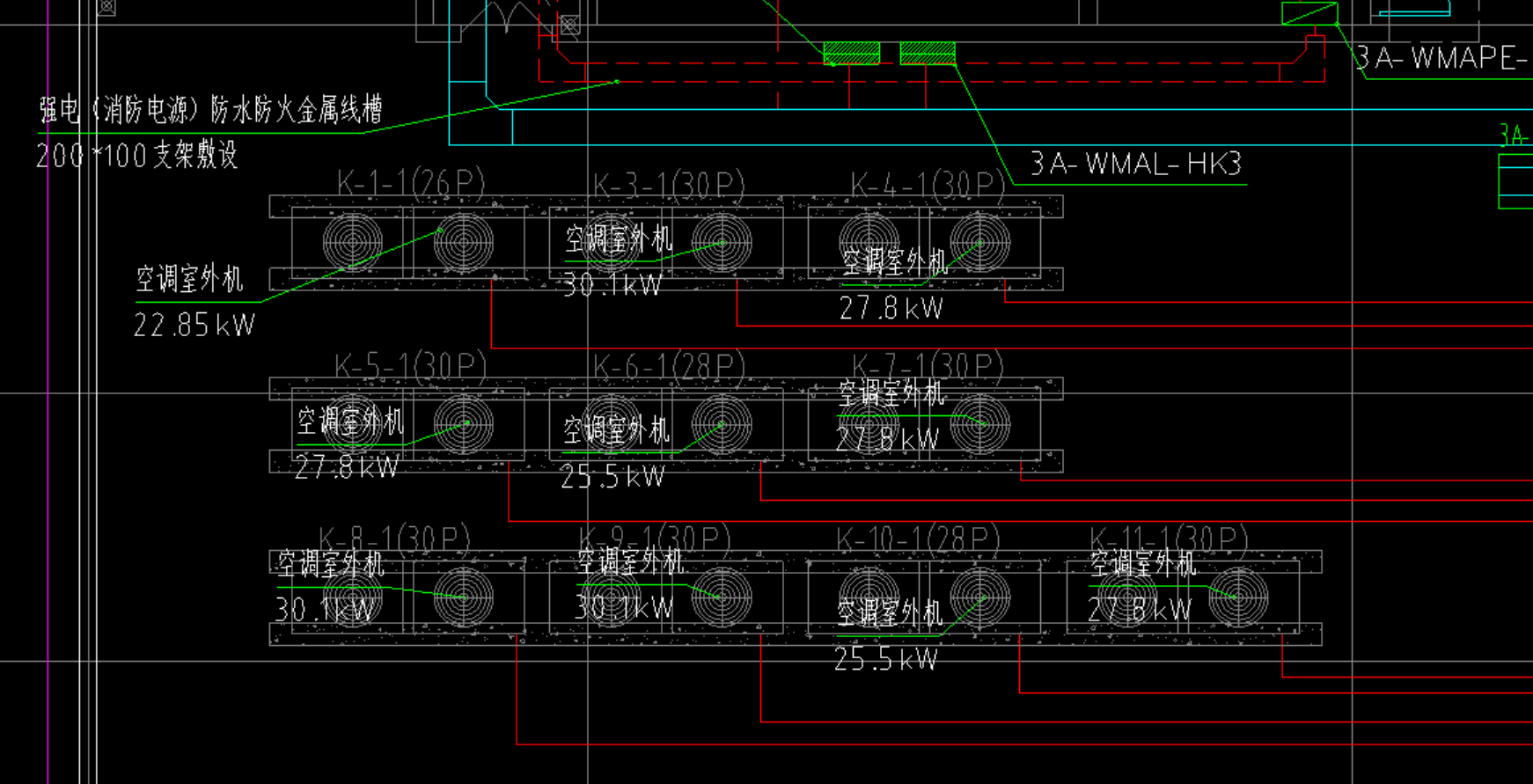Select the K-8-1(30P) unit label
This screenshot has height=784, width=1533.
coord(394,539)
